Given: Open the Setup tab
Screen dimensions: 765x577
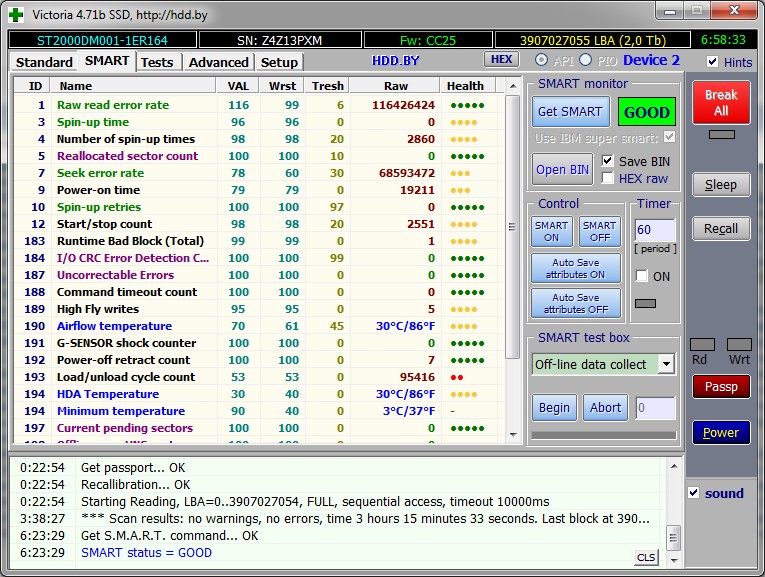Looking at the screenshot, I should click(x=279, y=62).
